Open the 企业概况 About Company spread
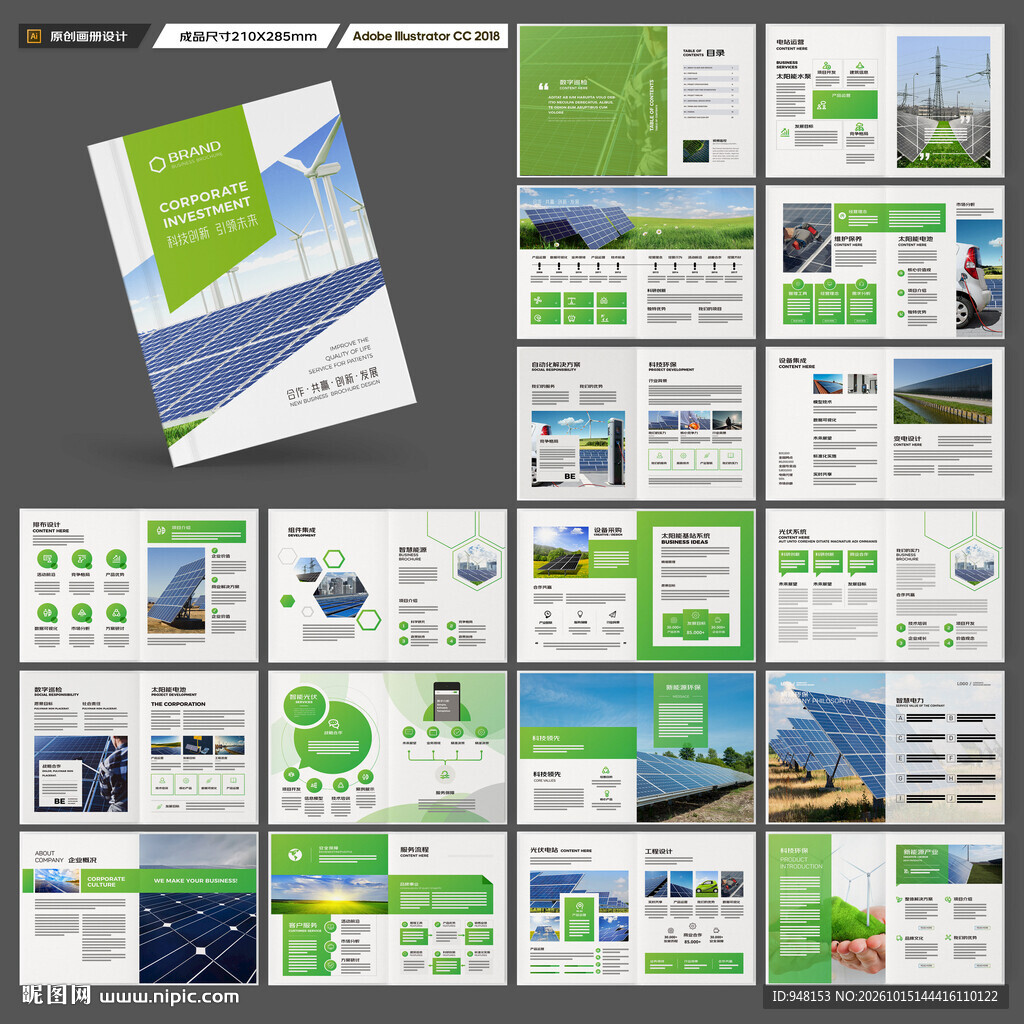This screenshot has width=1024, height=1024. click(139, 908)
